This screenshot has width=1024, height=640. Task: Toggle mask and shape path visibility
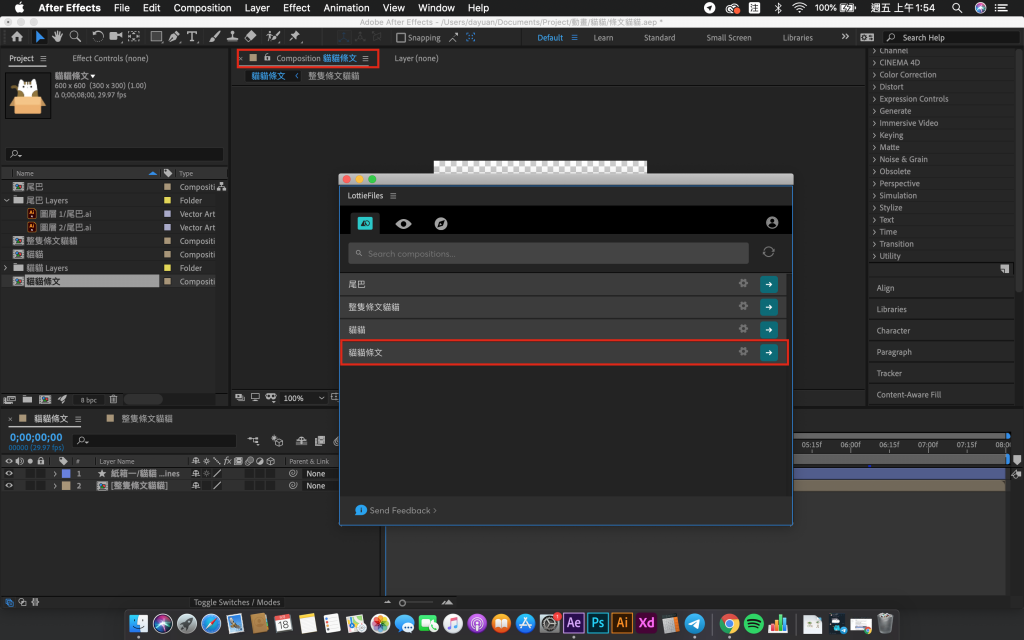270,398
